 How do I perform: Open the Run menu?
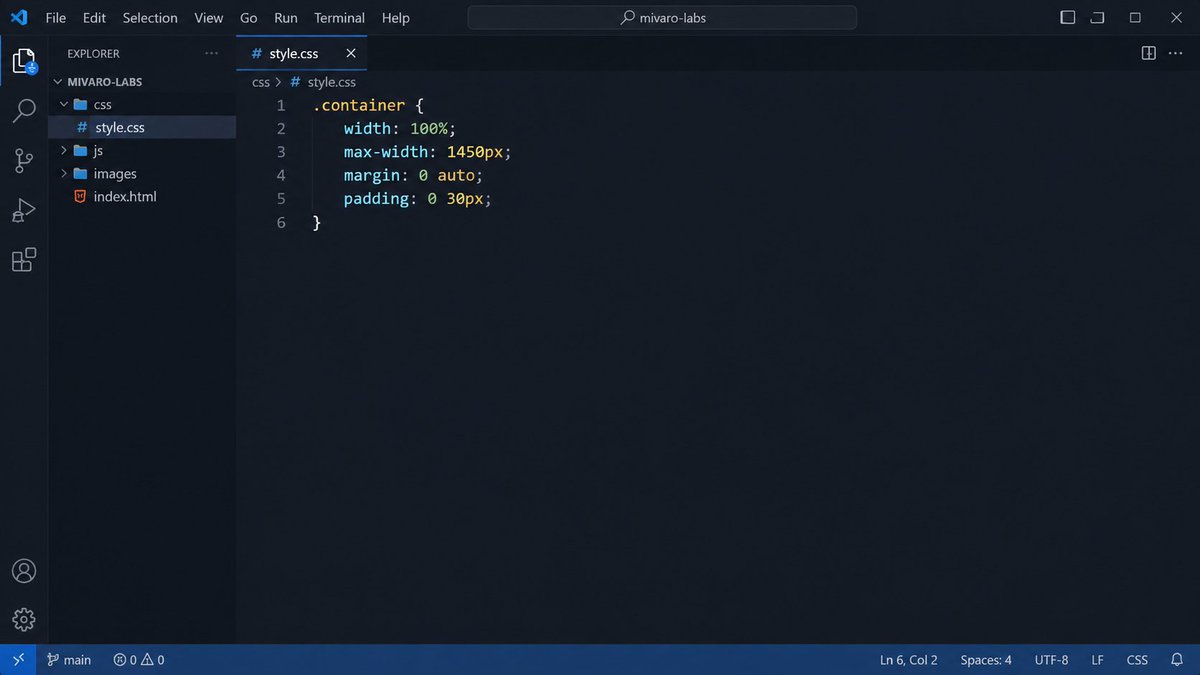click(x=286, y=18)
